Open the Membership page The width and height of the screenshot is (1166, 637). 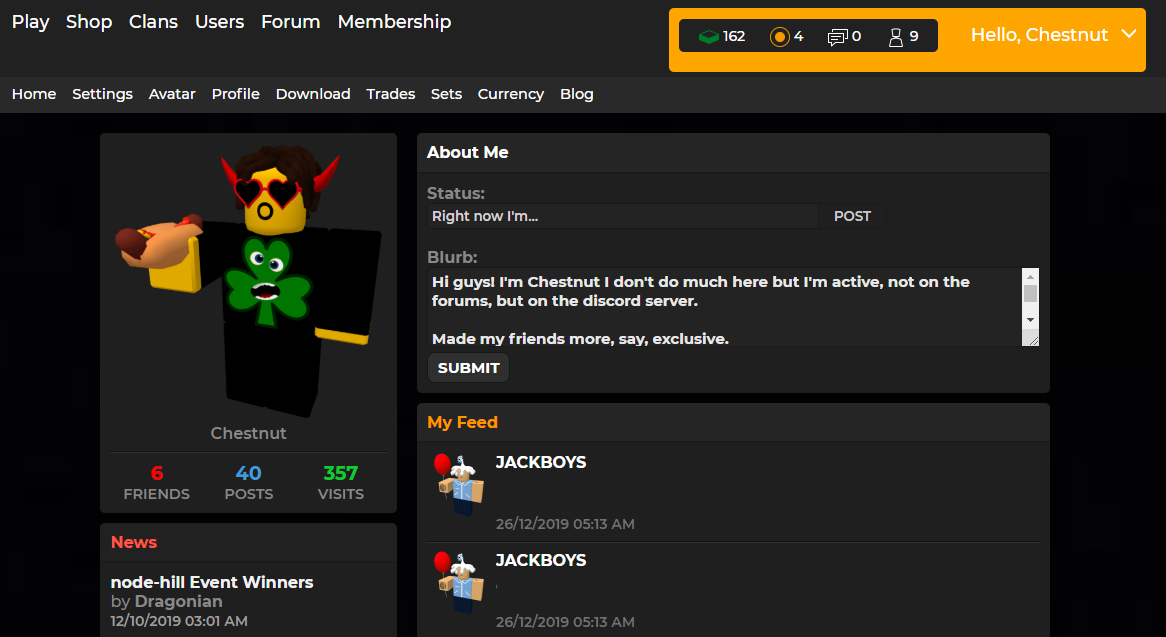click(x=394, y=22)
